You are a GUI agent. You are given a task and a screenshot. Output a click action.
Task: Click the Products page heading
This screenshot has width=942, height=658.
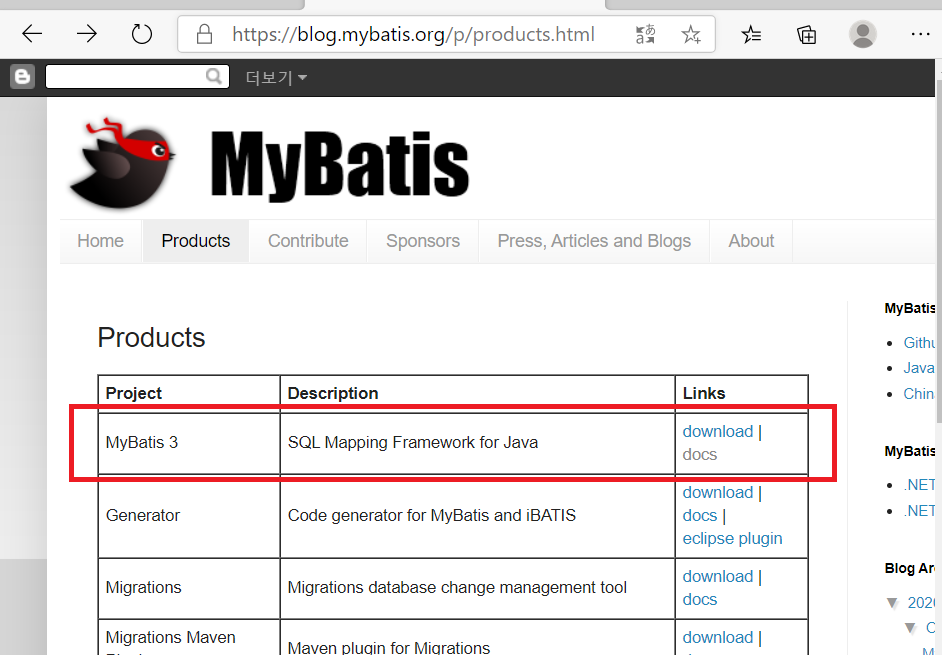pyautogui.click(x=151, y=338)
